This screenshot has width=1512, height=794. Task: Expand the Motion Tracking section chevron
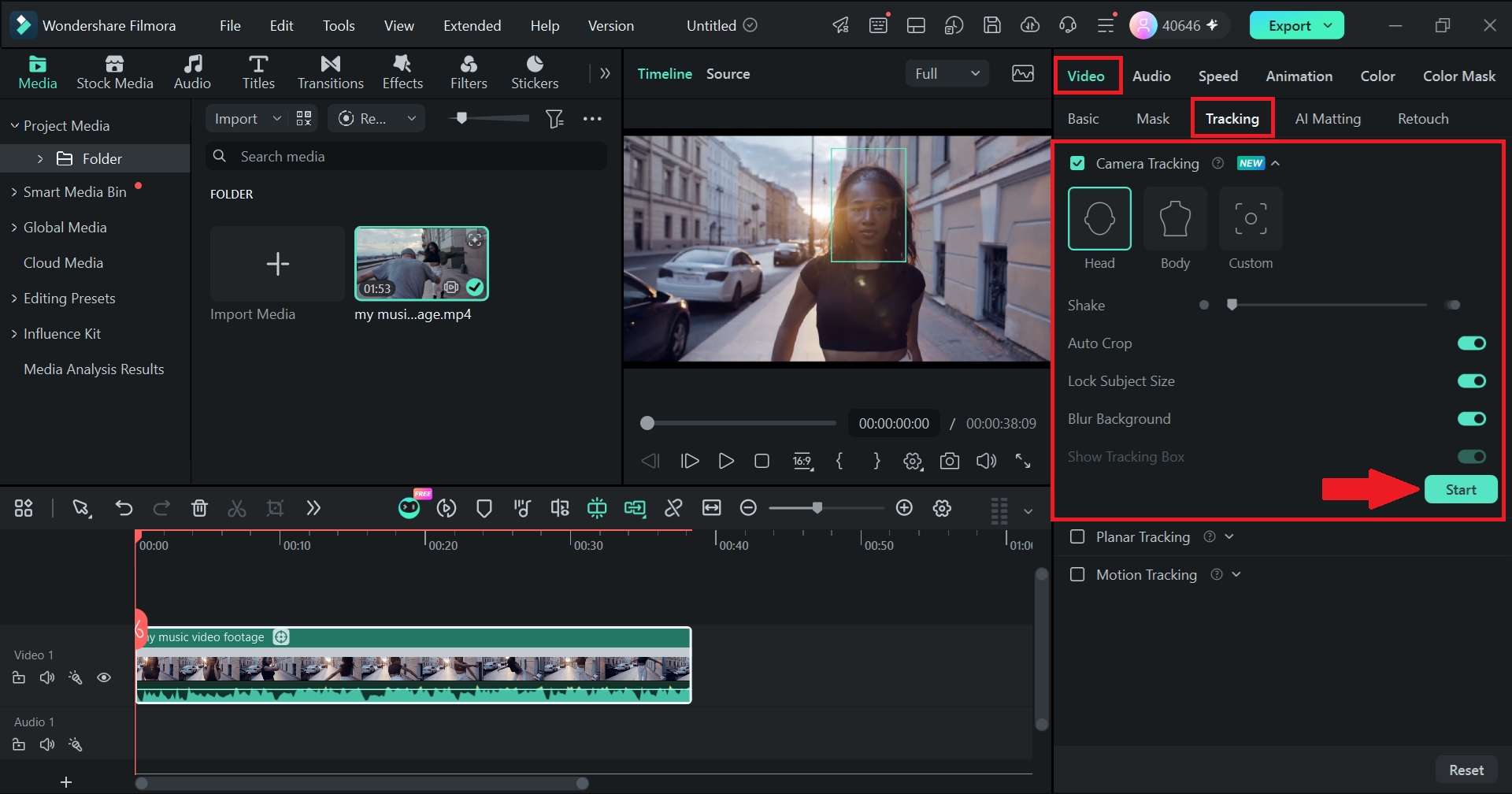(1236, 574)
